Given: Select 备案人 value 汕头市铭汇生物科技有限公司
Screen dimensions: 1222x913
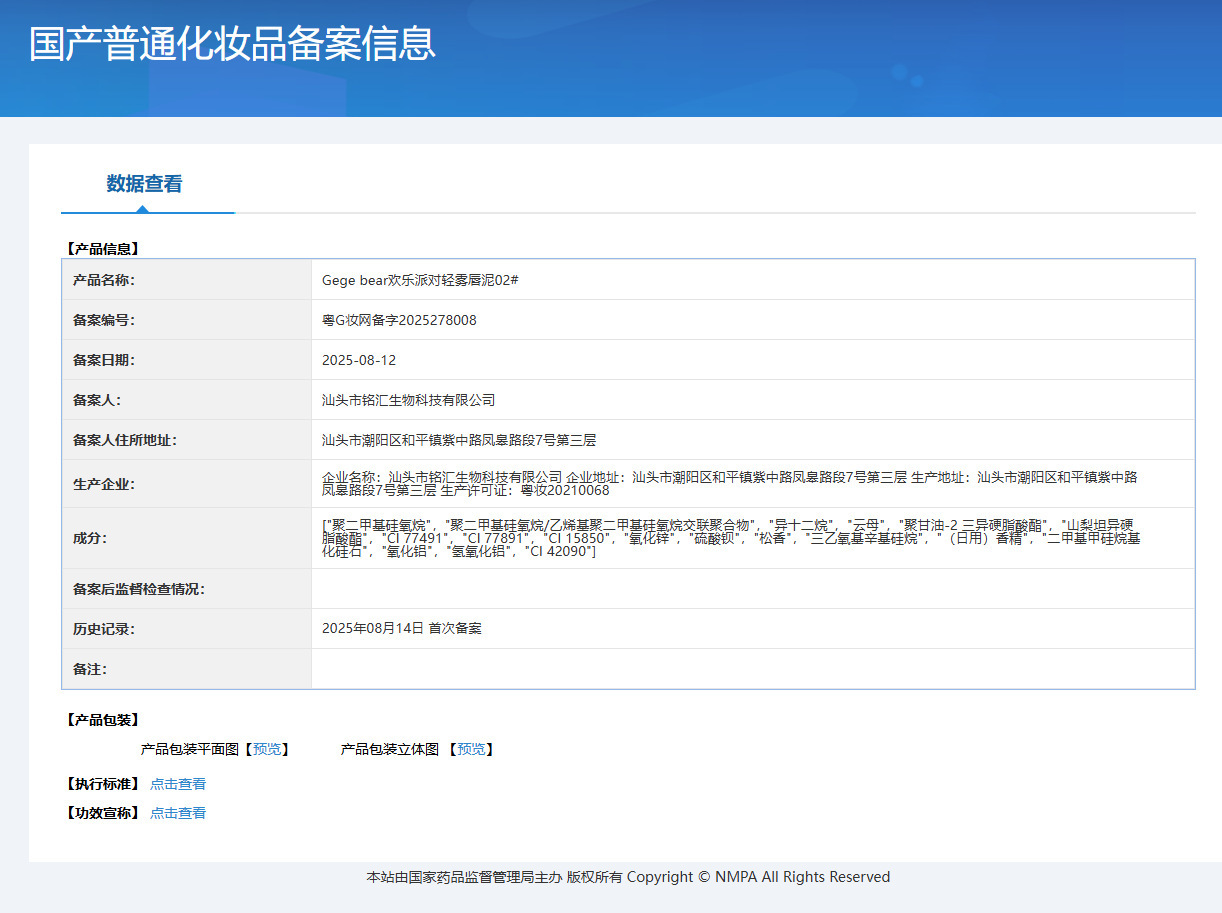Looking at the screenshot, I should tap(408, 400).
